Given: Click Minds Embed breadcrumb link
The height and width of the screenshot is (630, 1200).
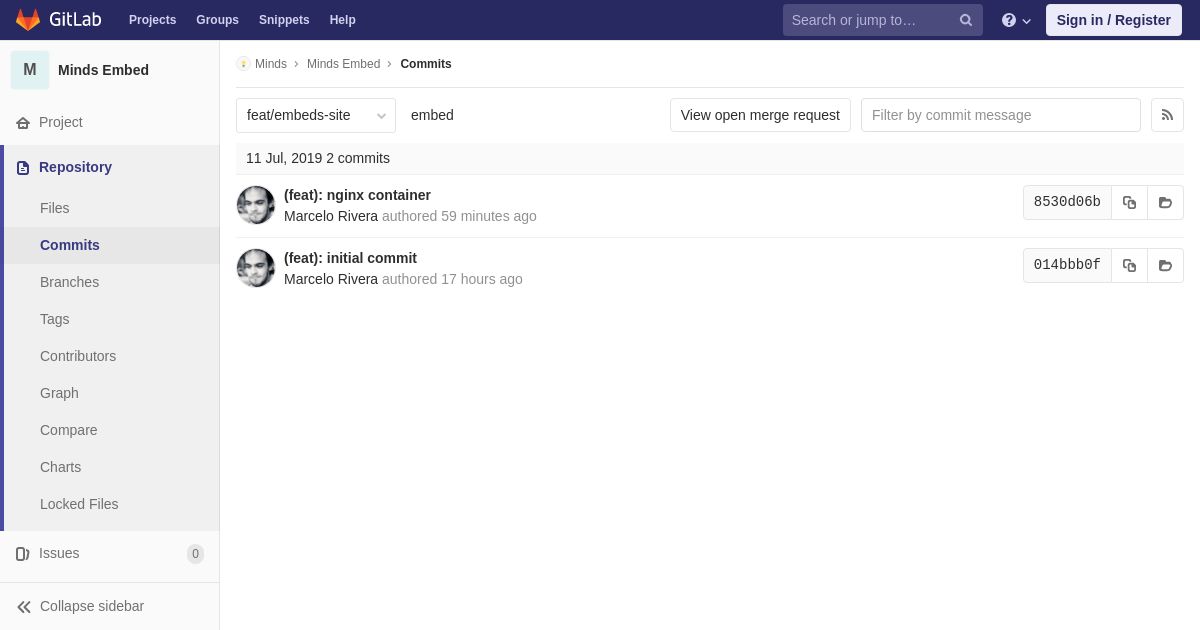Looking at the screenshot, I should pyautogui.click(x=343, y=64).
